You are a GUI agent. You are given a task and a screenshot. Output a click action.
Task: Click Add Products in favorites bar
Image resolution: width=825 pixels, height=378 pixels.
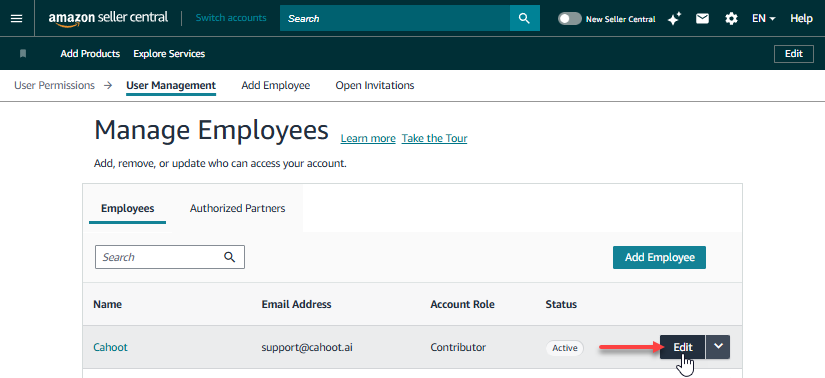click(90, 54)
